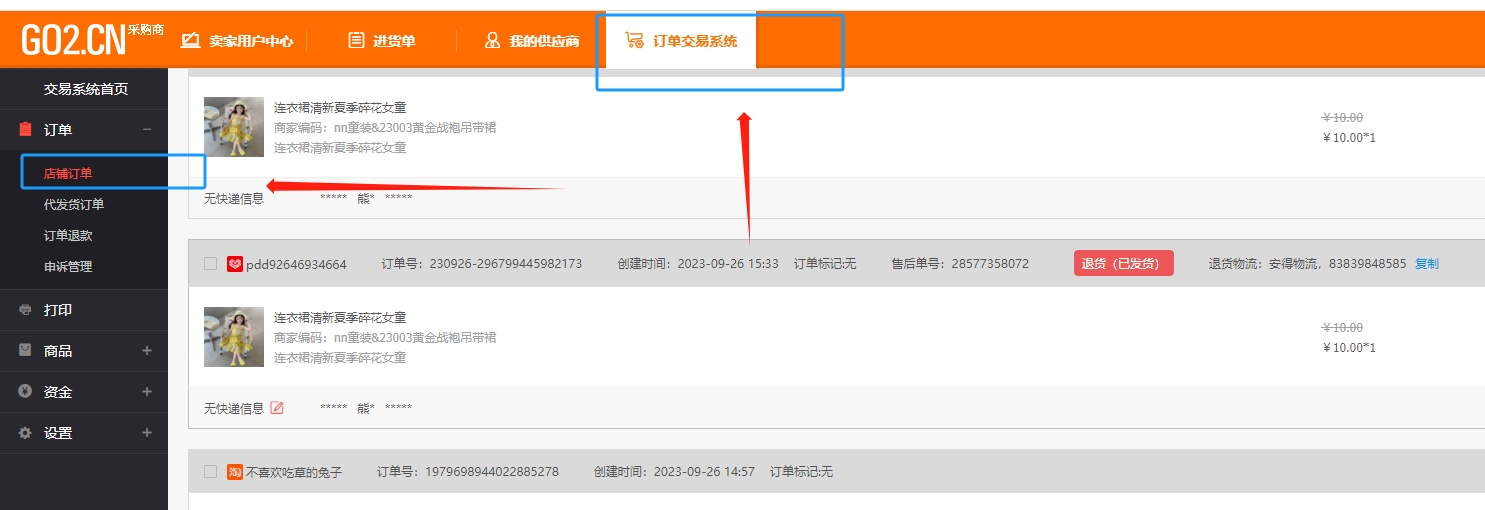Click product thumbnail under order pdd92646934664
1485x510 pixels.
234,337
